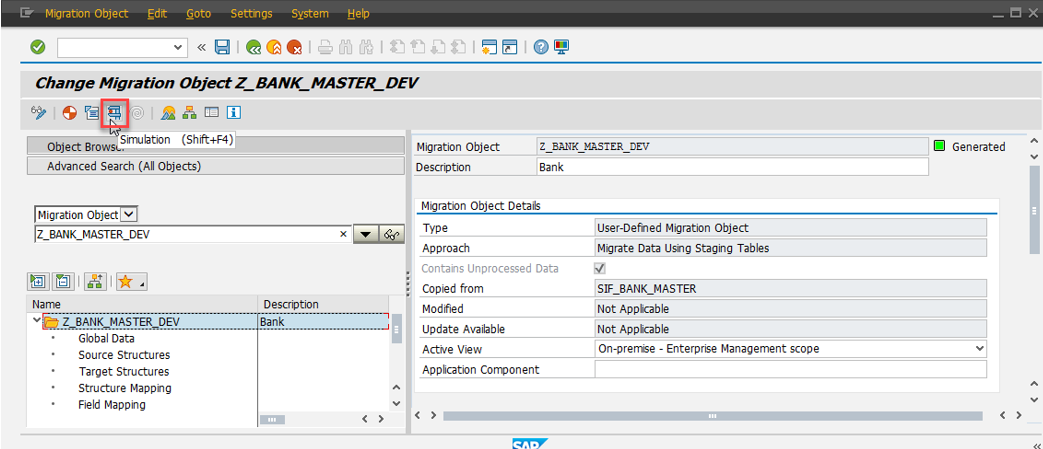The image size is (1043, 449).
Task: Go back with green Back icon
Action: tap(253, 47)
